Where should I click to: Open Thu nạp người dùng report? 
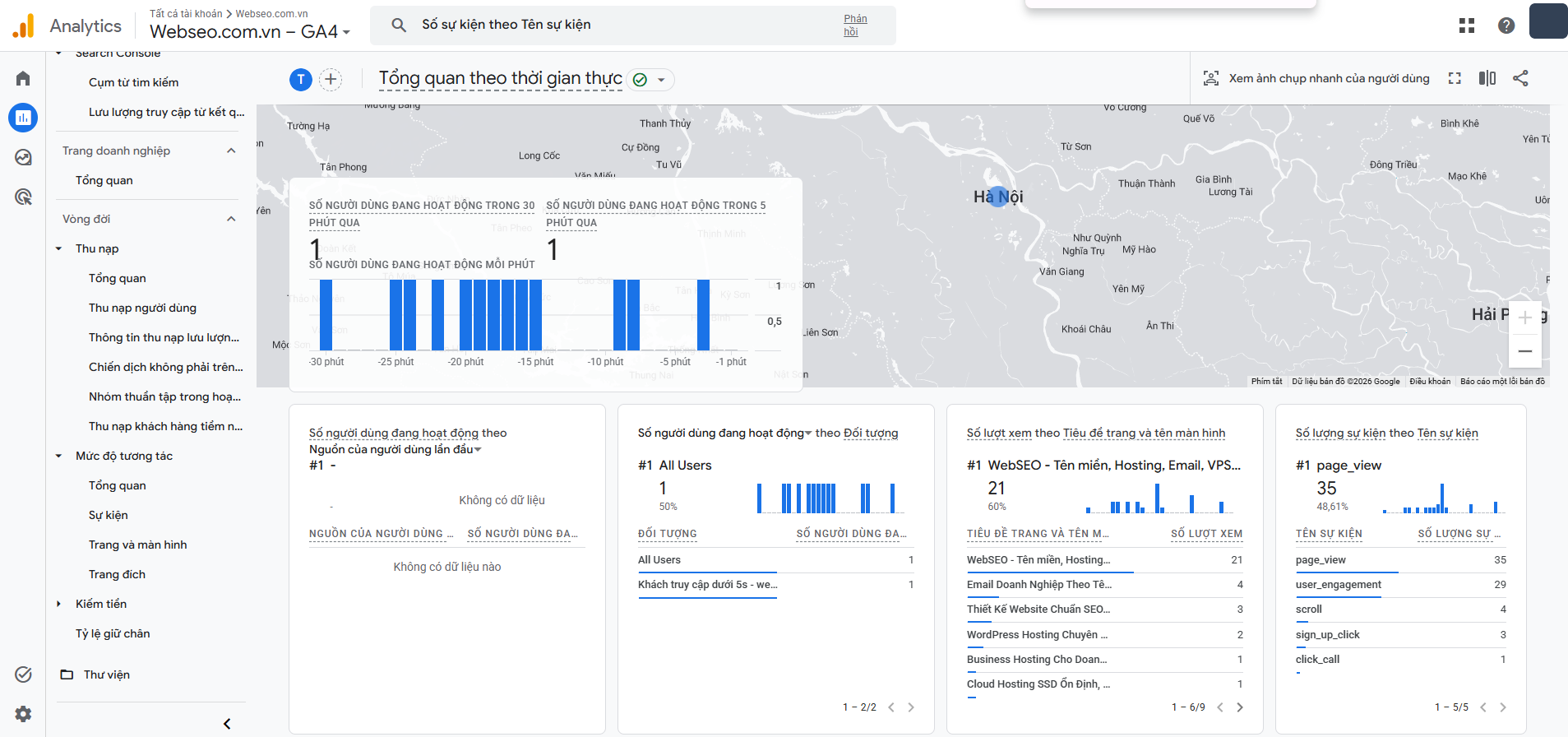[142, 308]
